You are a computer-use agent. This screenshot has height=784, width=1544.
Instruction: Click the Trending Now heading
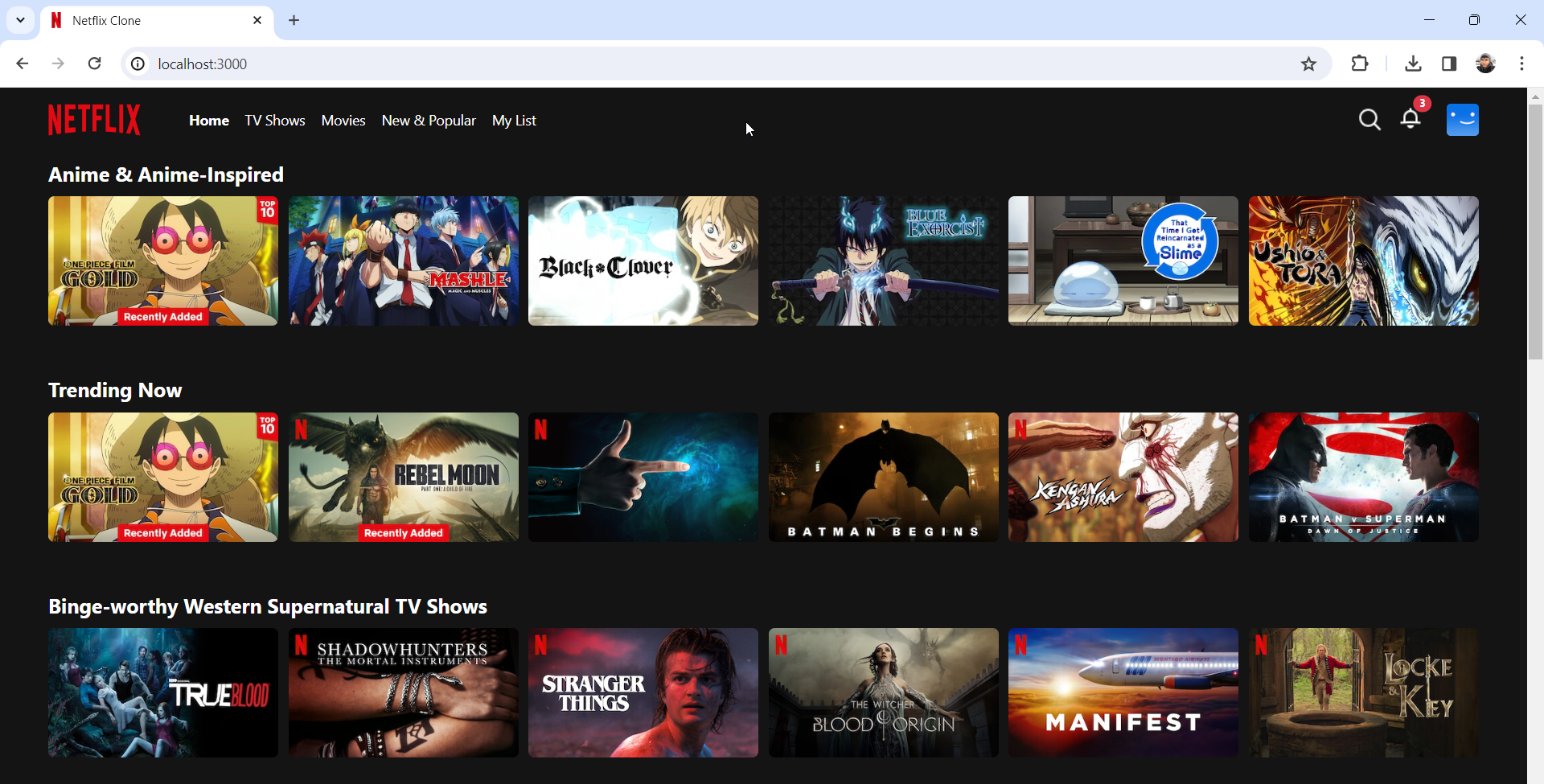[x=115, y=390]
